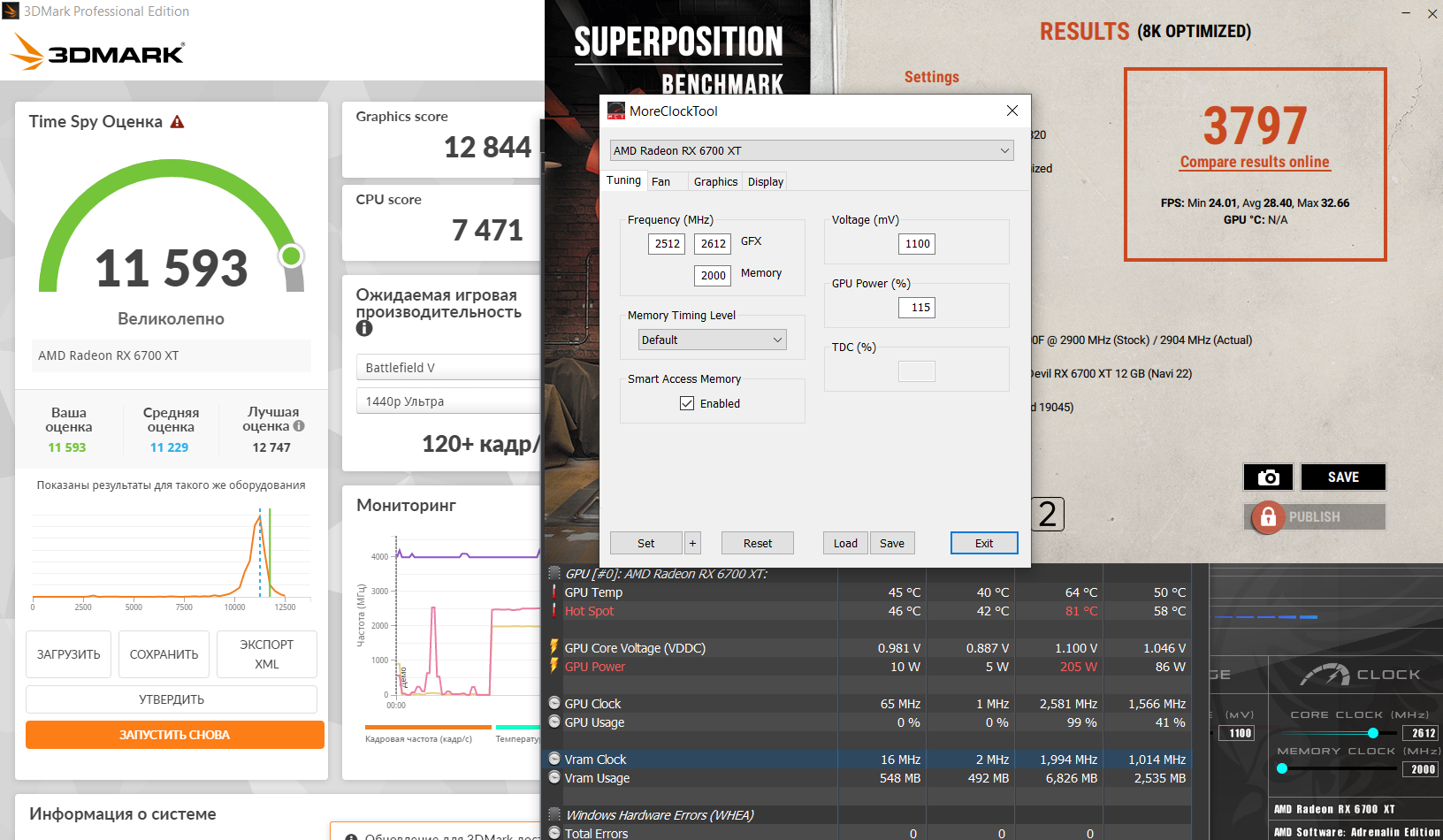Click Exit in MoreClockTool
The width and height of the screenshot is (1443, 840).
tap(984, 543)
